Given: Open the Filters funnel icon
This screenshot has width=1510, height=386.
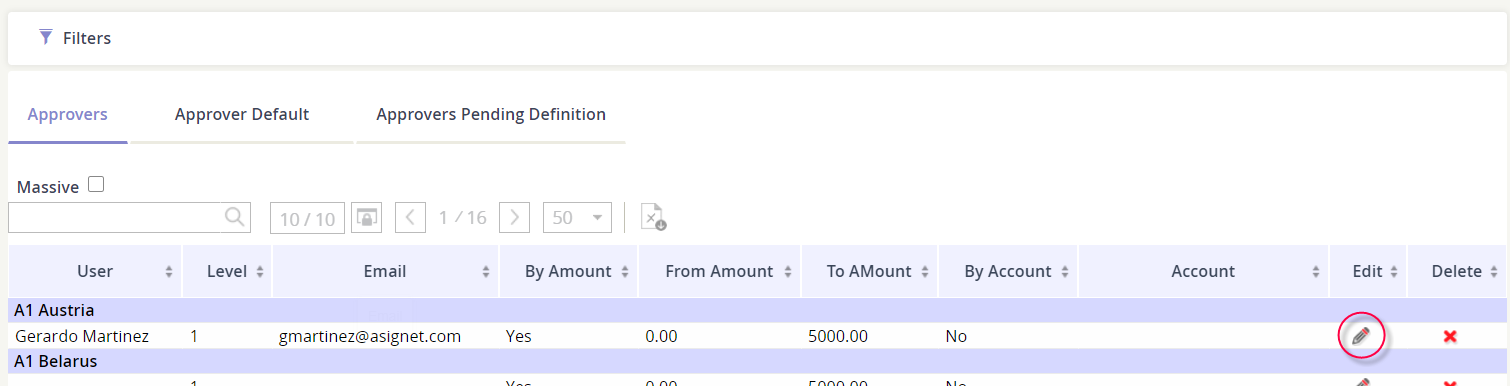Looking at the screenshot, I should (45, 38).
